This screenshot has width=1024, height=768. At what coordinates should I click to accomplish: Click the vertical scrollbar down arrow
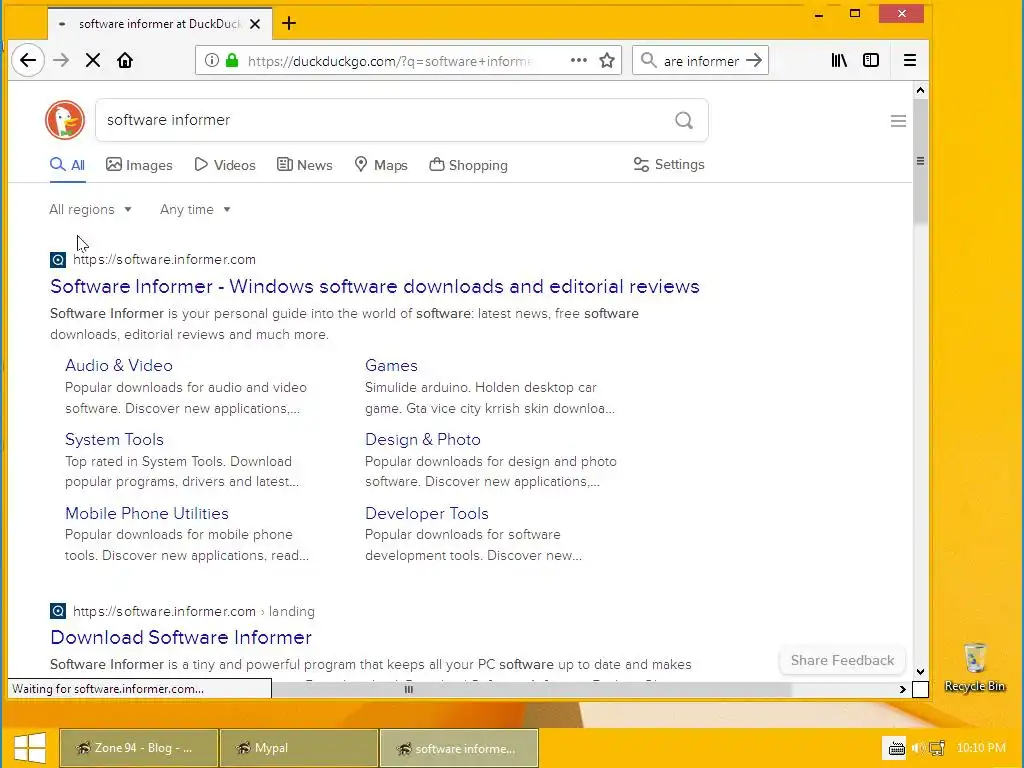pyautogui.click(x=920, y=671)
